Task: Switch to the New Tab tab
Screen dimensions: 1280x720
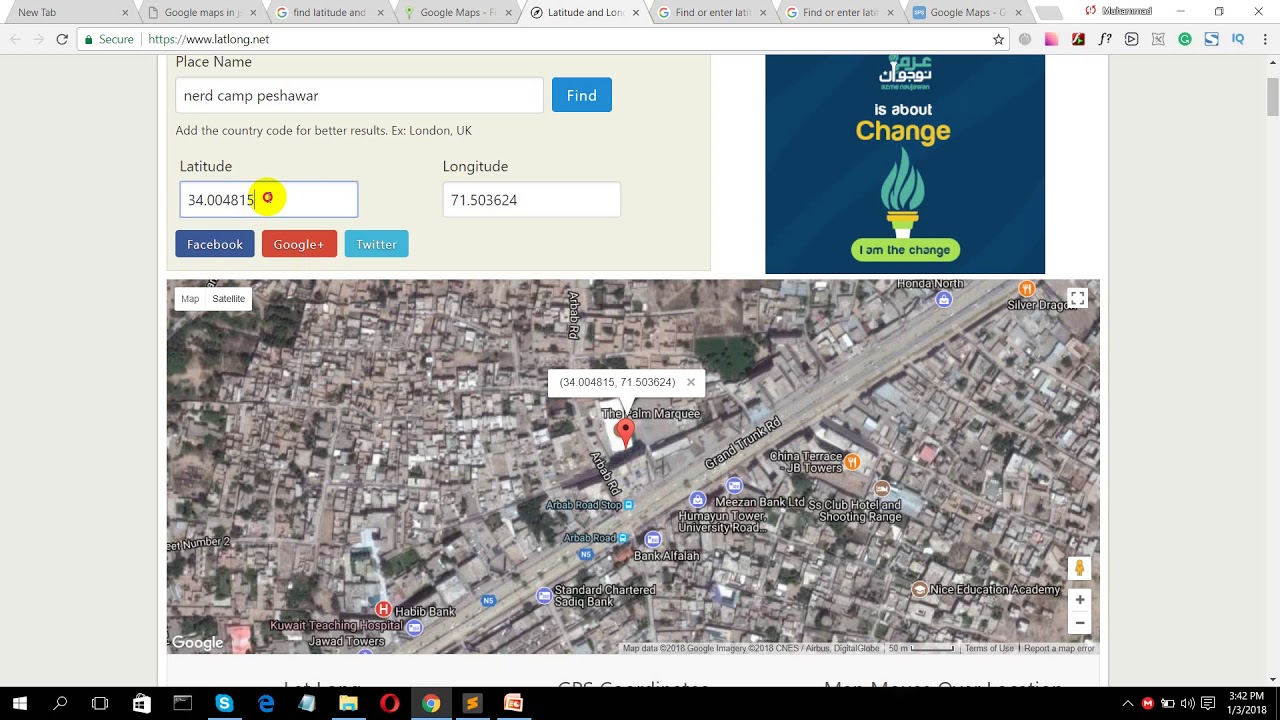Action: 66,12
